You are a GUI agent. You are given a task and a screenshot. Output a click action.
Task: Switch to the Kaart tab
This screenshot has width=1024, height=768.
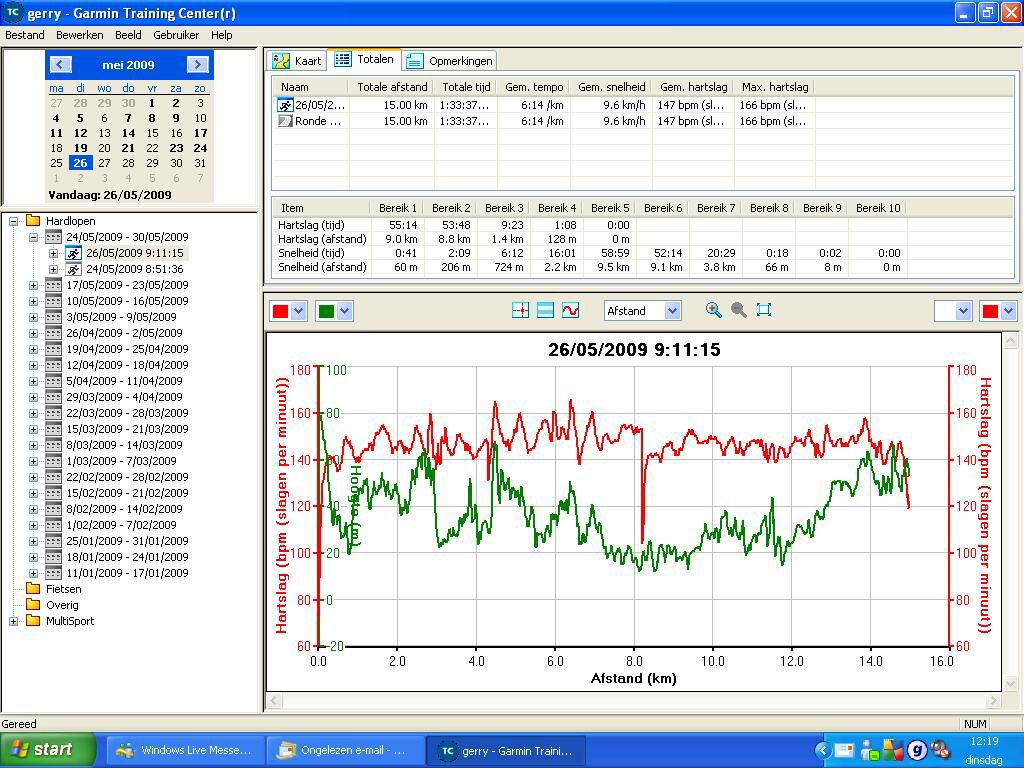point(298,61)
